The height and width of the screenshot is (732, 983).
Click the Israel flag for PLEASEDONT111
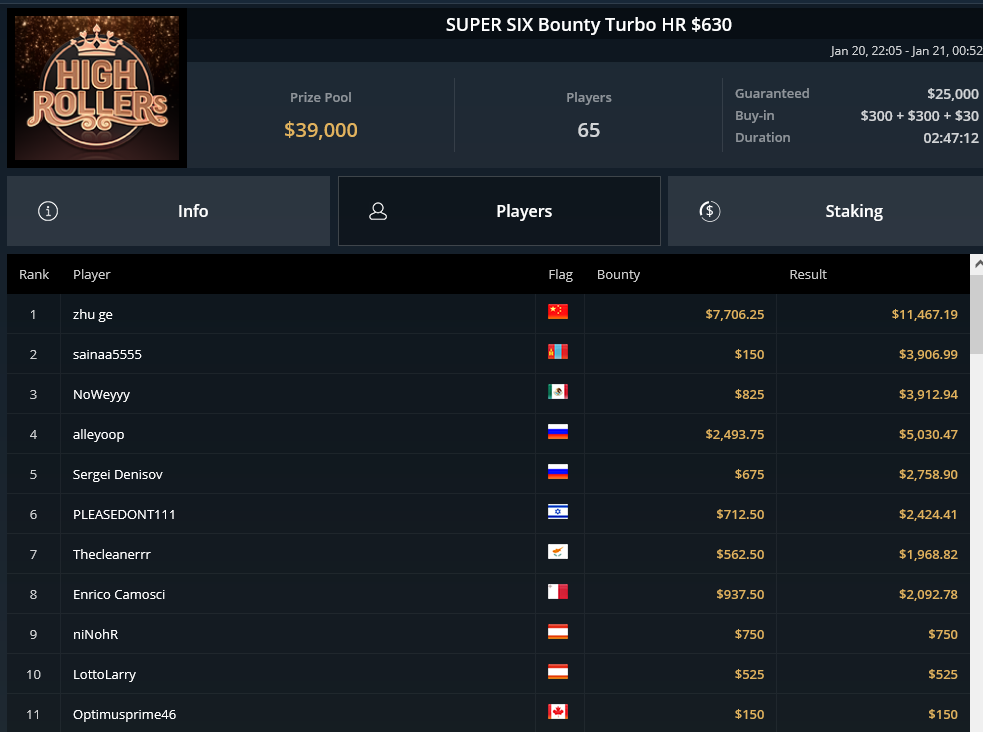click(558, 512)
